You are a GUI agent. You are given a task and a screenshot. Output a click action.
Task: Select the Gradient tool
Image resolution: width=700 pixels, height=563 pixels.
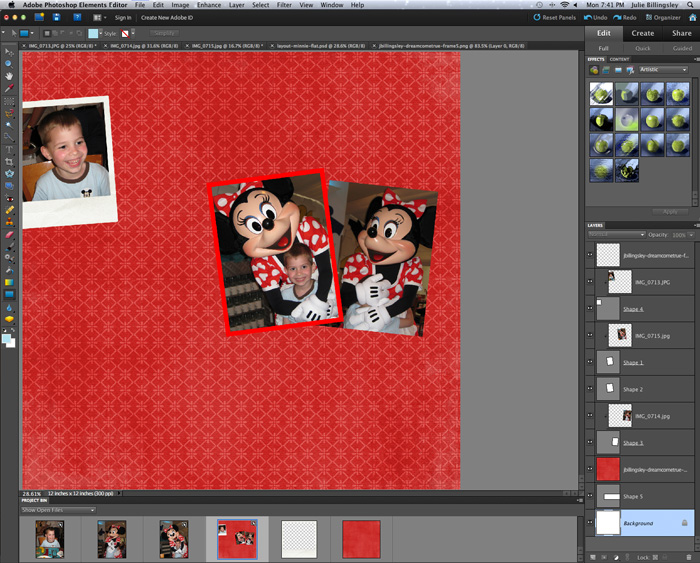coord(9,282)
